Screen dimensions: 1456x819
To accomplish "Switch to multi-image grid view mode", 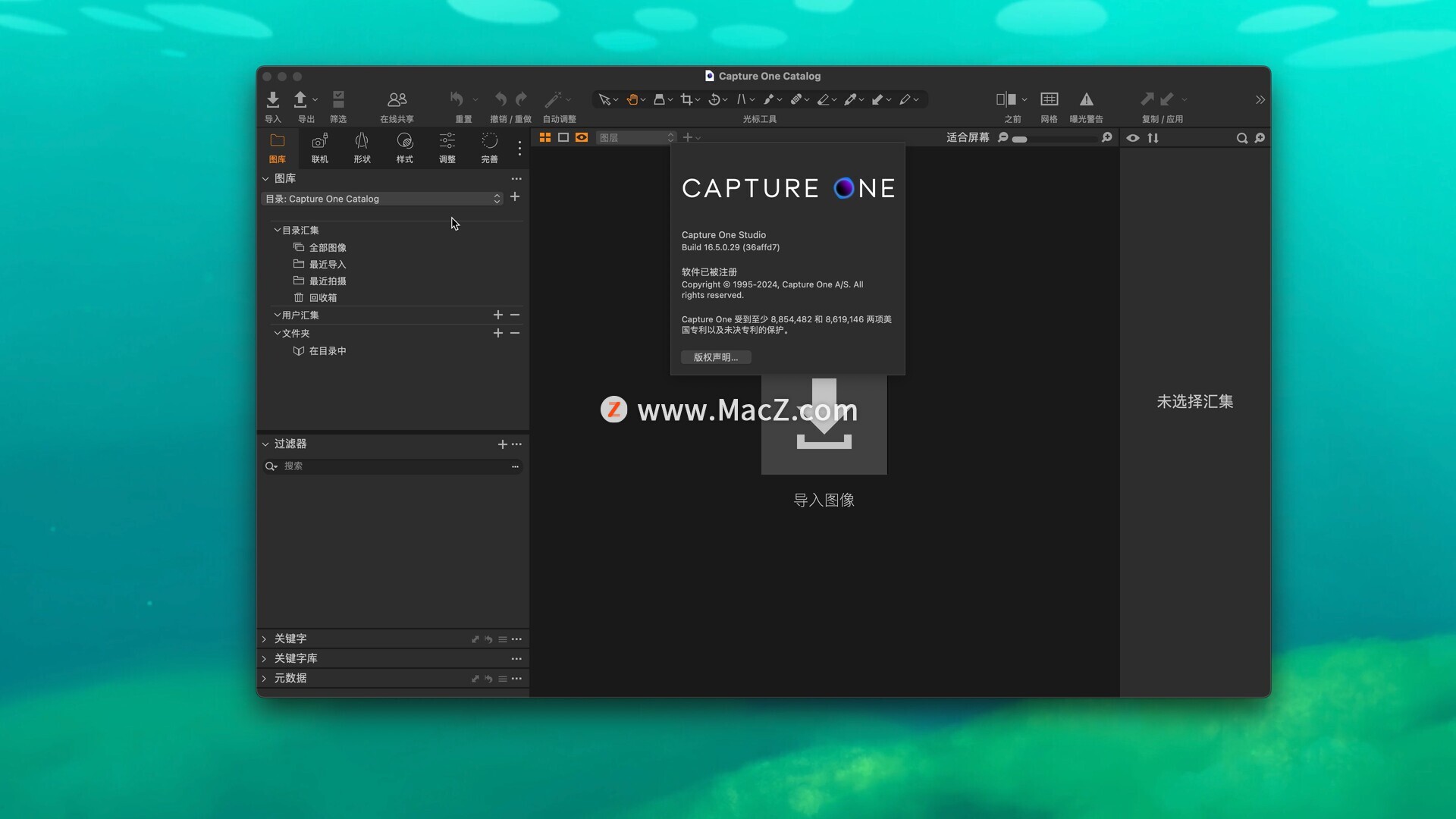I will pos(545,137).
